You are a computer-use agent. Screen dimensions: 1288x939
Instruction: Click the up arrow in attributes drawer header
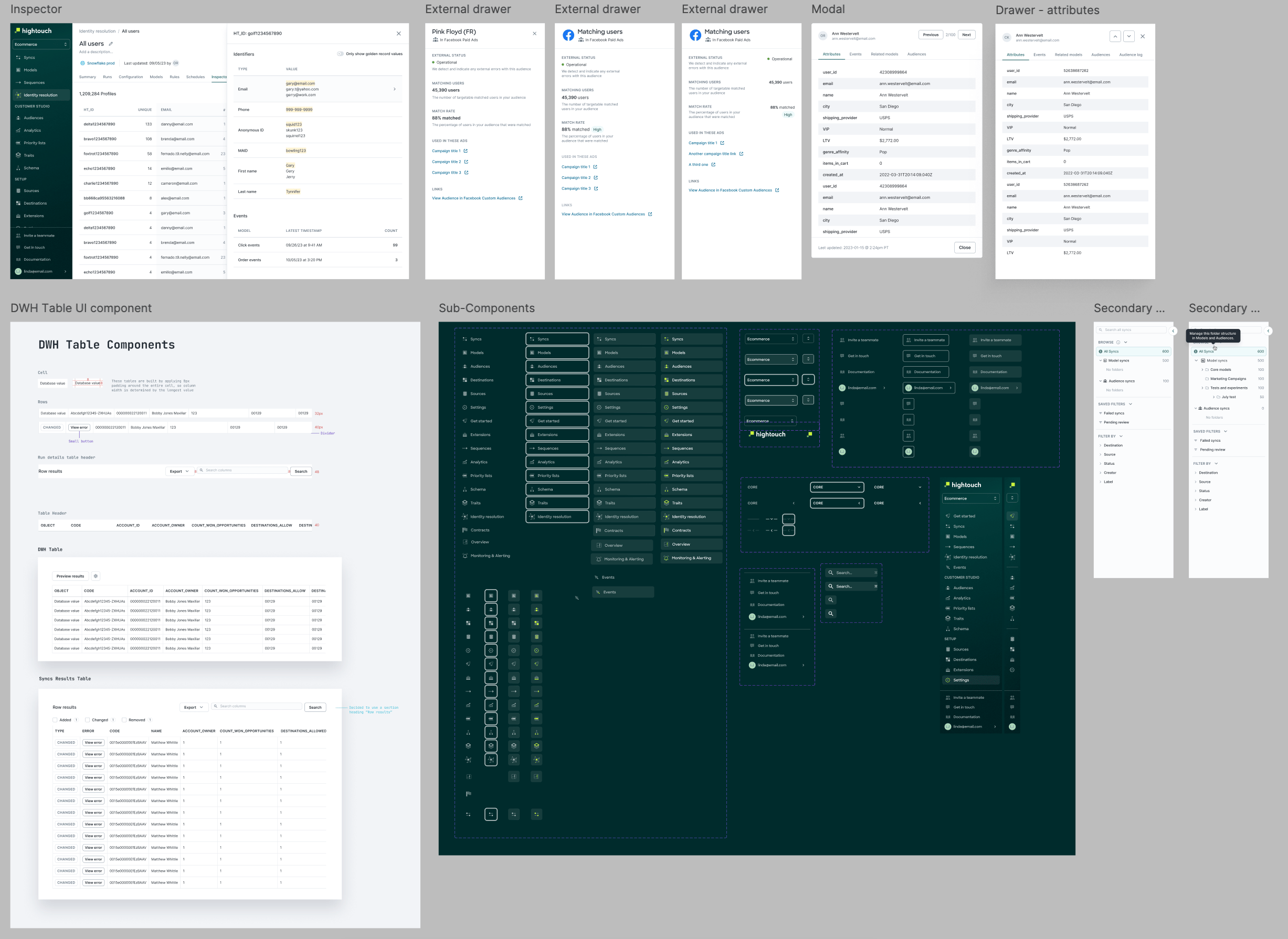click(1115, 36)
